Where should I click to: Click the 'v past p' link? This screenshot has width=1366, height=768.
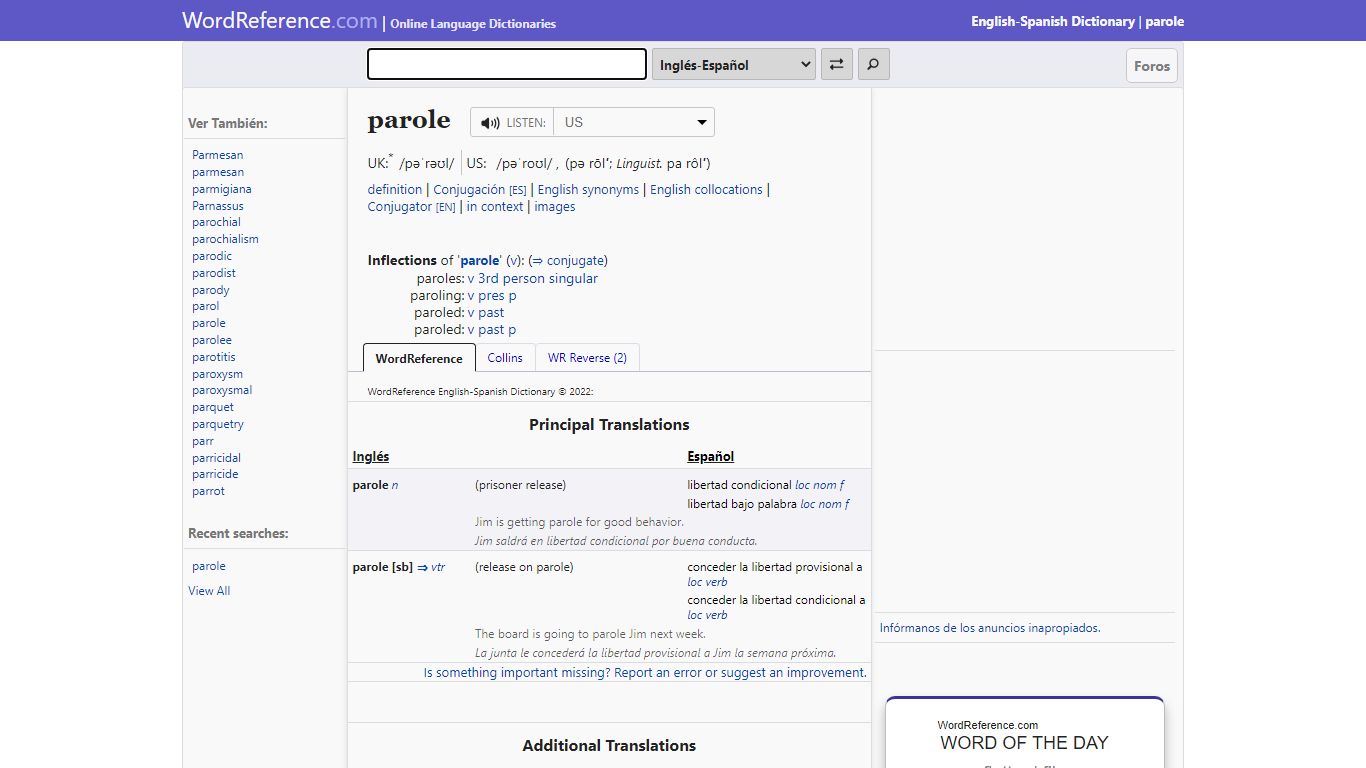click(x=492, y=329)
